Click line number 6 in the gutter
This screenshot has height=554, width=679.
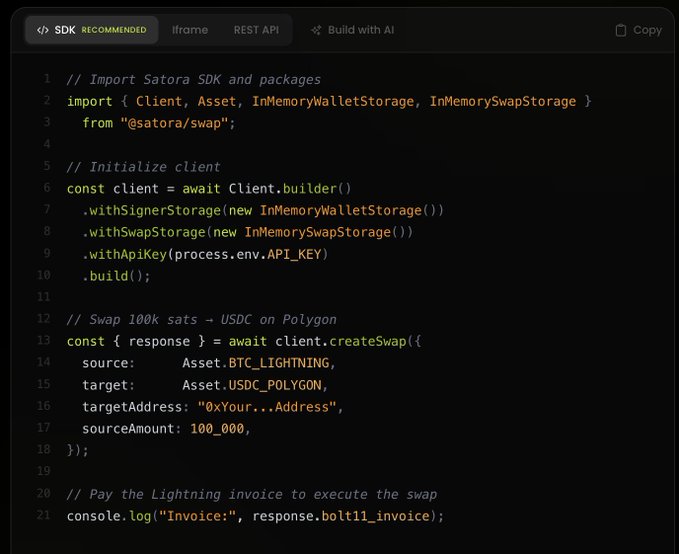tap(47, 188)
